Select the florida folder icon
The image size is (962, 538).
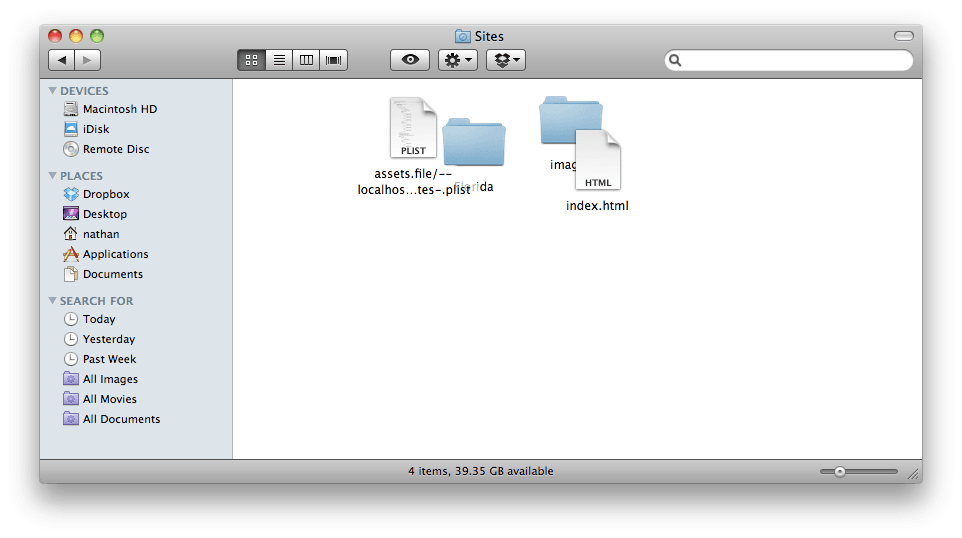pos(474,142)
